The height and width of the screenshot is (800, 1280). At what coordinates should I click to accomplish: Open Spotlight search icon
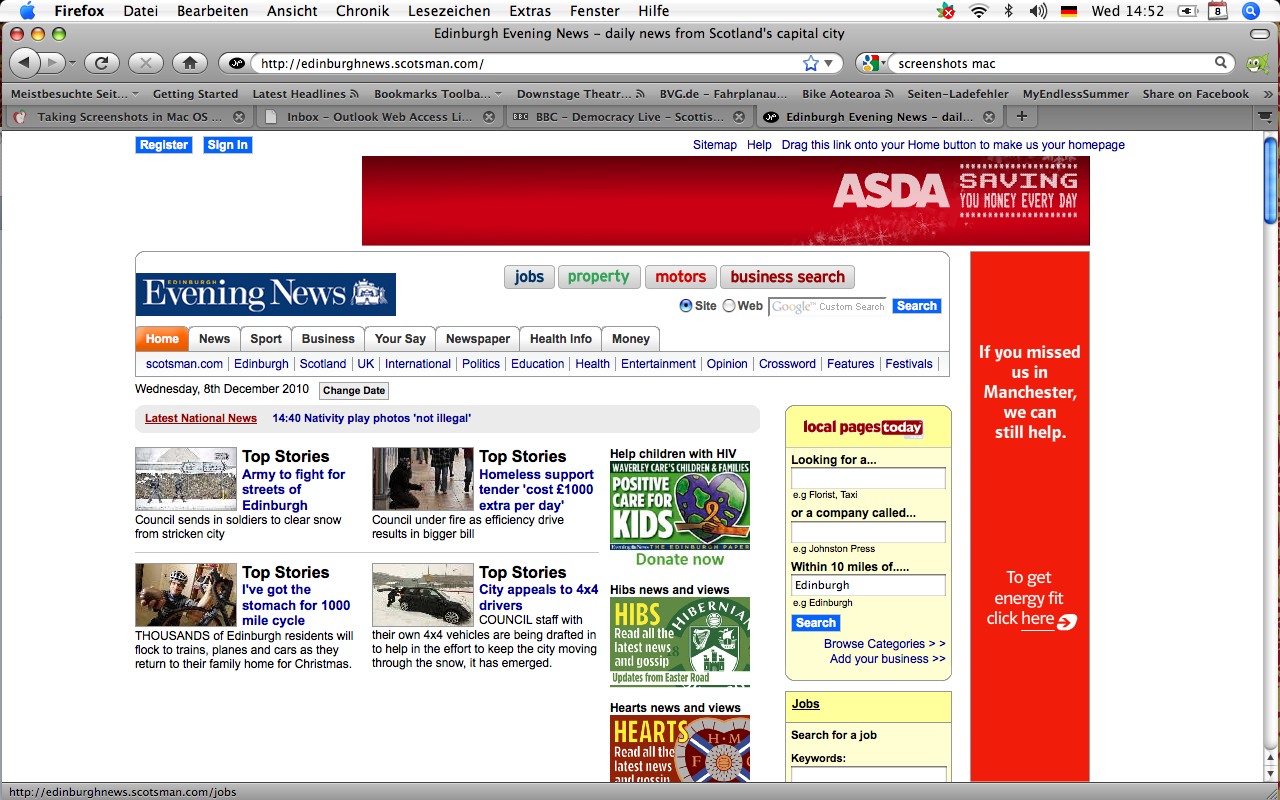[x=1250, y=11]
